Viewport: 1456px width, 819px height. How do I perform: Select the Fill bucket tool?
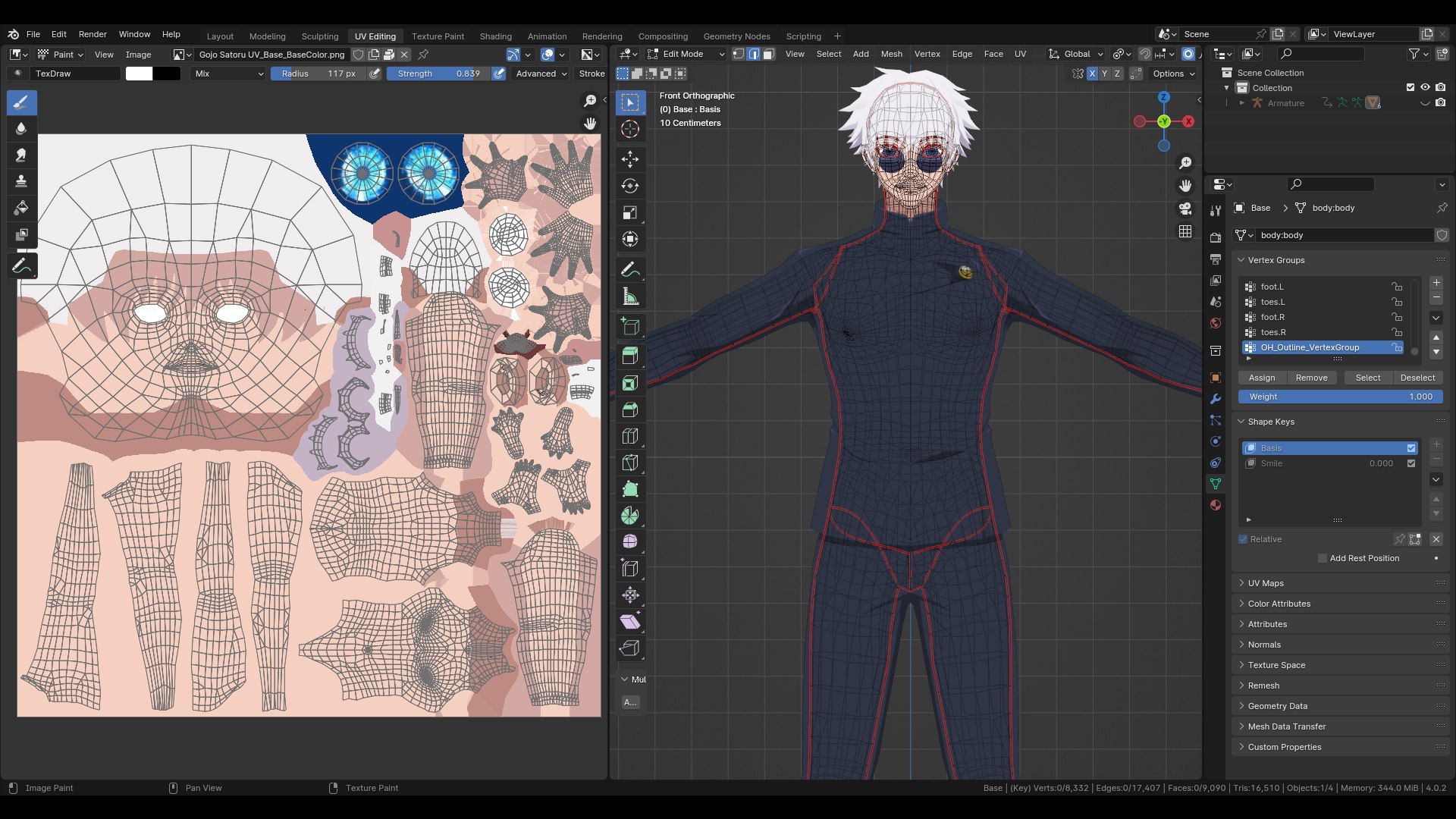coord(22,209)
